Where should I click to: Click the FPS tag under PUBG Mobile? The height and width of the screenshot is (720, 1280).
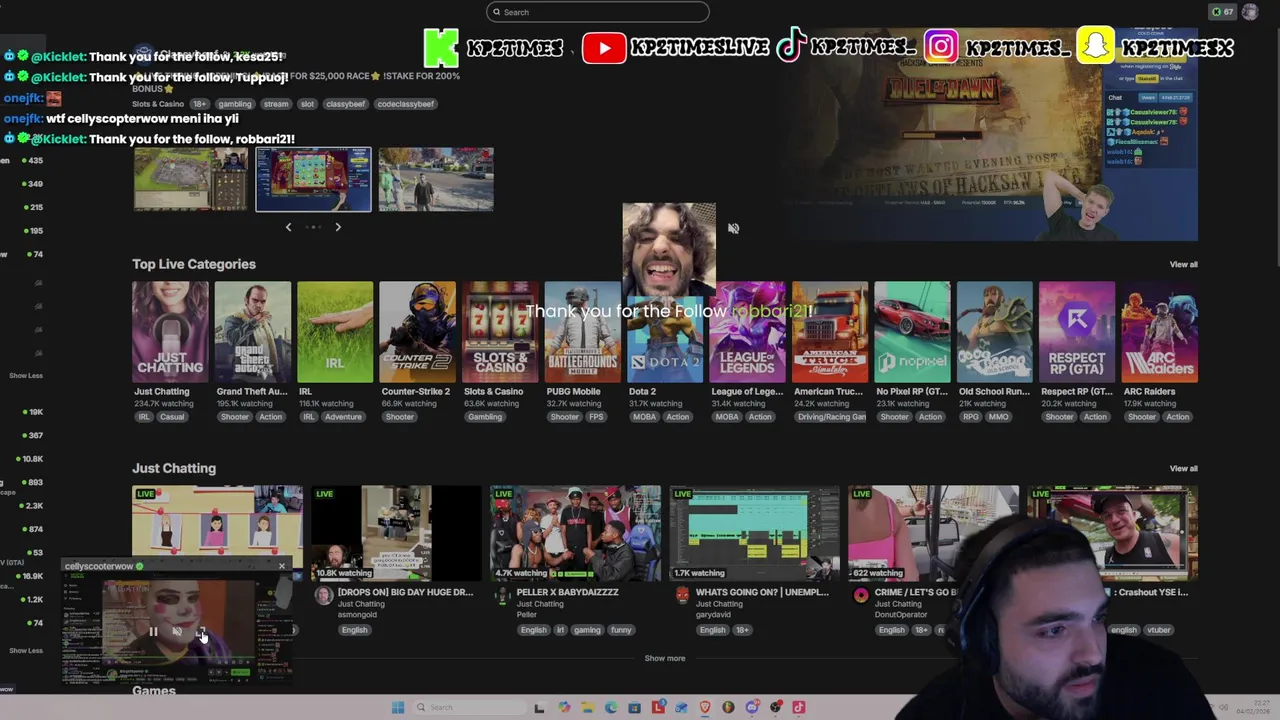click(x=597, y=417)
